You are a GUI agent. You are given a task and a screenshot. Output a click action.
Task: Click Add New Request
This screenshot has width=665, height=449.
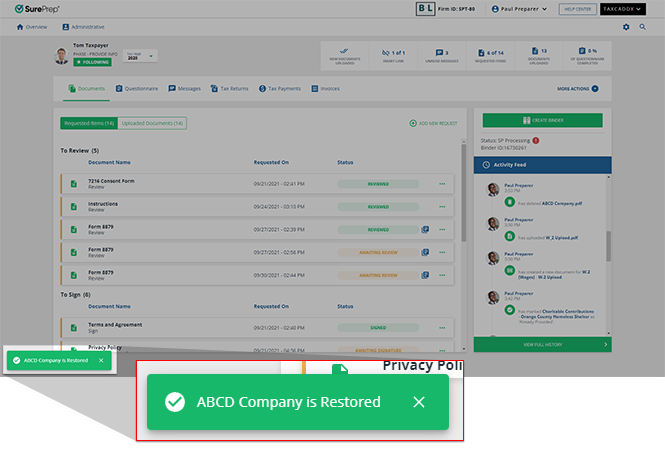[433, 123]
